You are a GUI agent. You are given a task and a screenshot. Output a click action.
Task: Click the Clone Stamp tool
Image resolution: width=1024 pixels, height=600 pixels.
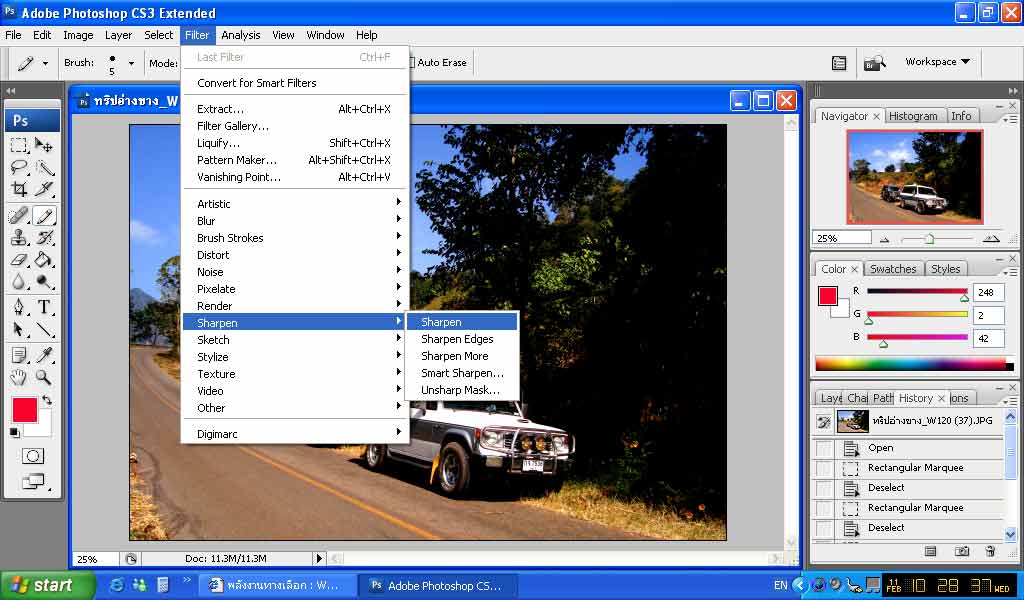19,237
